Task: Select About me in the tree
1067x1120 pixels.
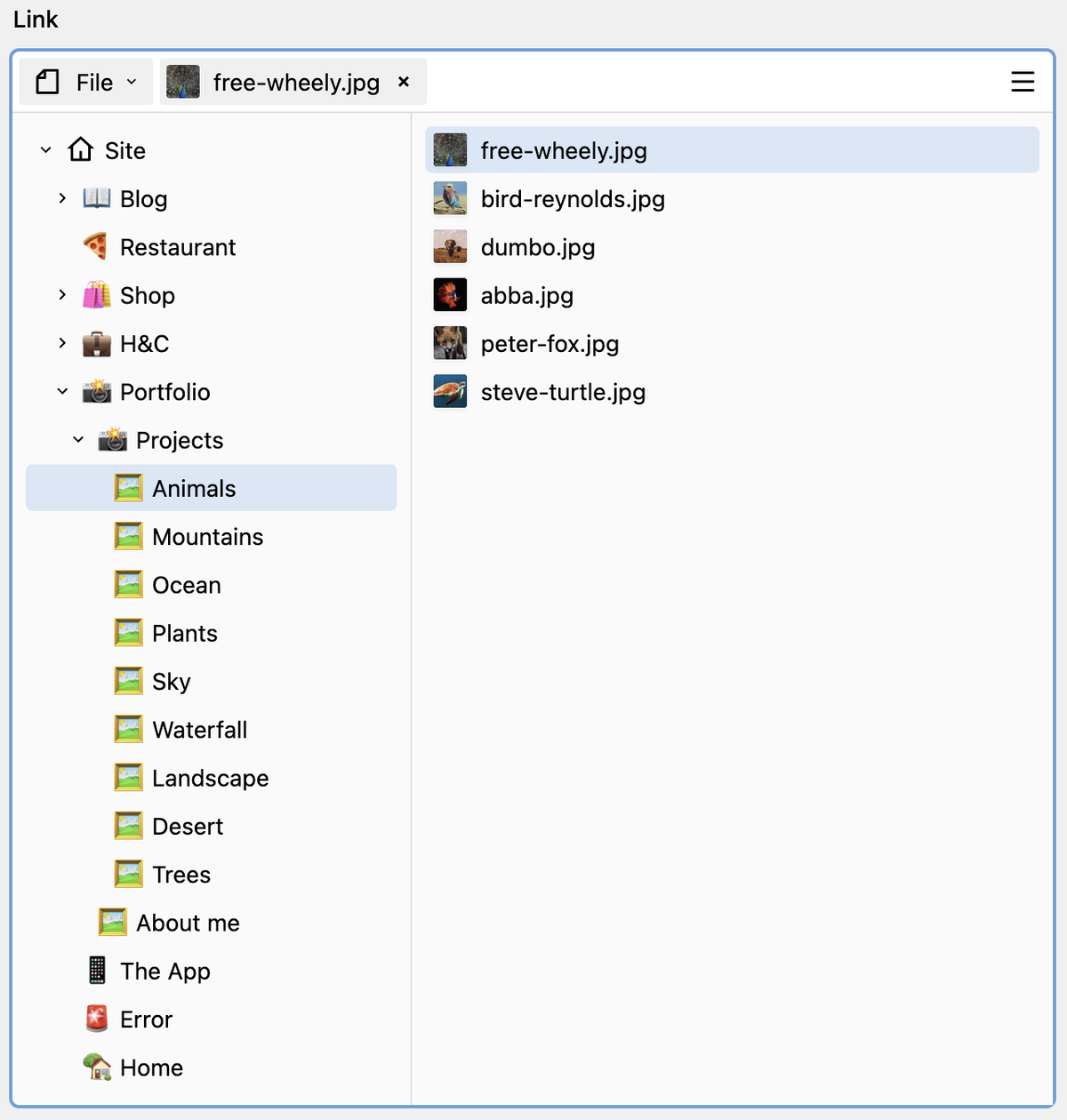Action: pyautogui.click(x=212, y=923)
